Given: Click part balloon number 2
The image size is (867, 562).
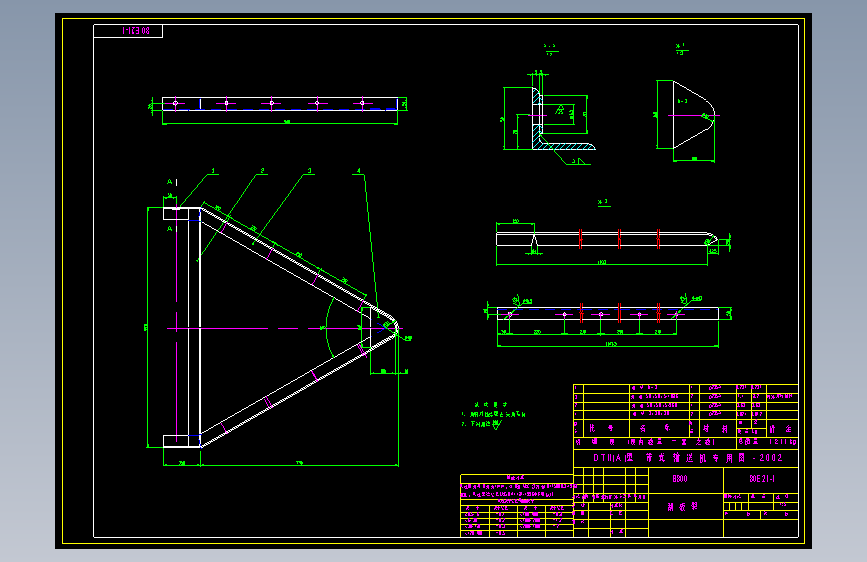Looking at the screenshot, I should pos(262,171).
